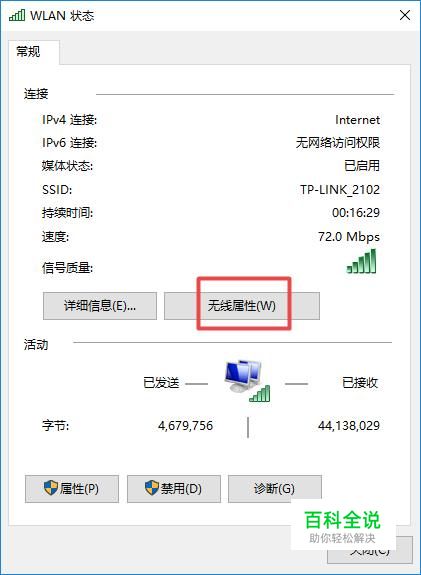421x575 pixels.
Task: Select the 常规 tab
Action: (28, 51)
